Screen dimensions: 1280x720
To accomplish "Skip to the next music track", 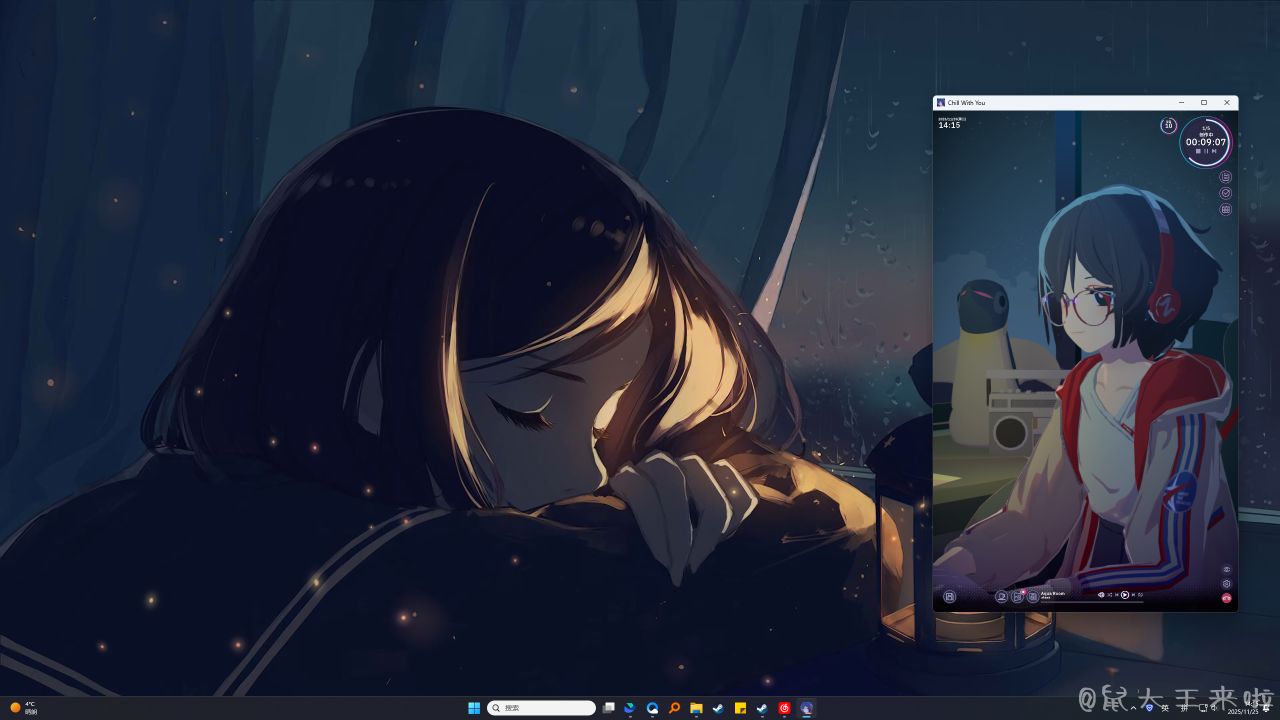I will (x=1133, y=595).
